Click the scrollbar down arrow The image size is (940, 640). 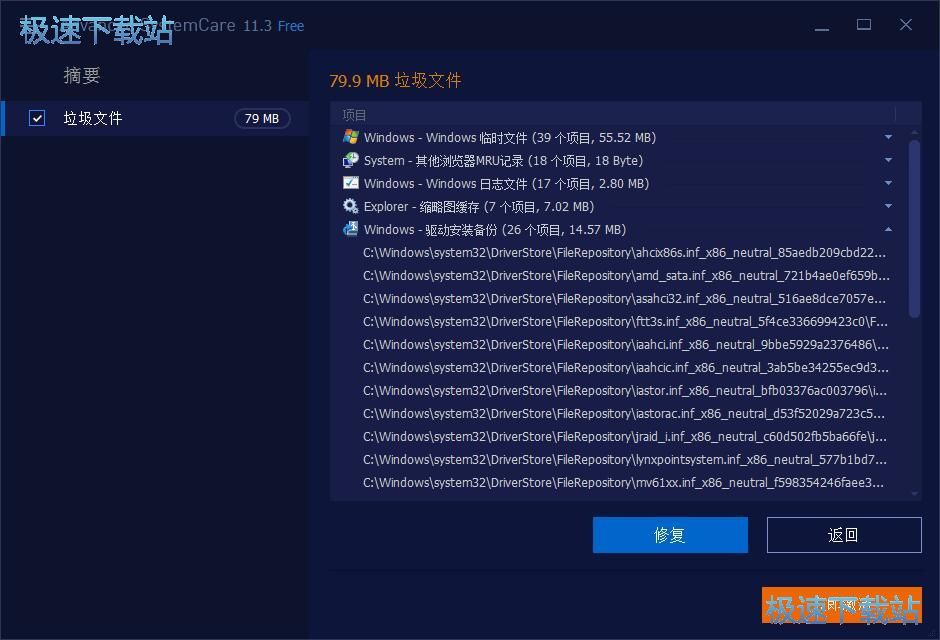pyautogui.click(x=914, y=494)
